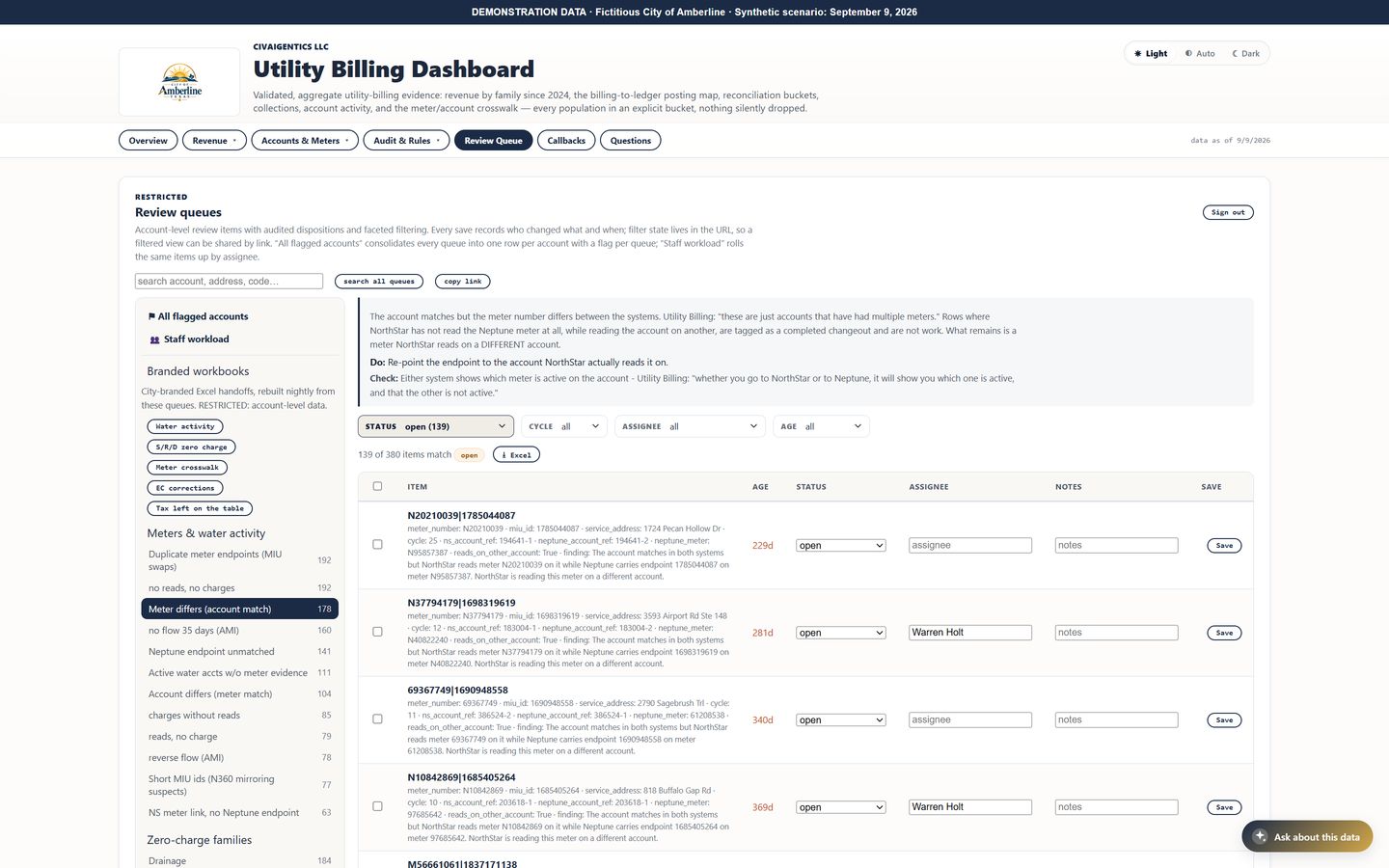
Task: Click the search account, address, code field
Action: point(229,281)
